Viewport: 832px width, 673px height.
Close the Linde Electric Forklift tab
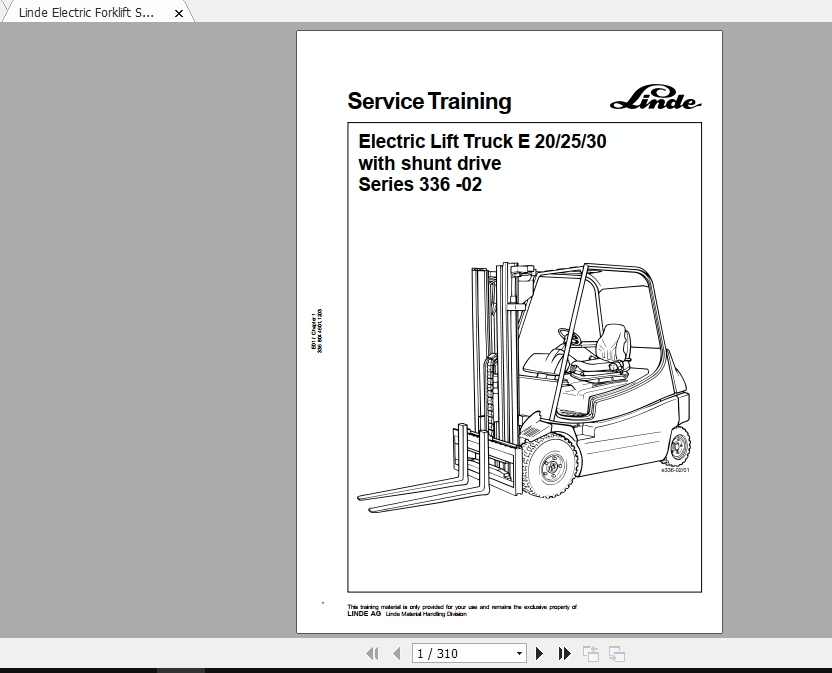point(178,13)
